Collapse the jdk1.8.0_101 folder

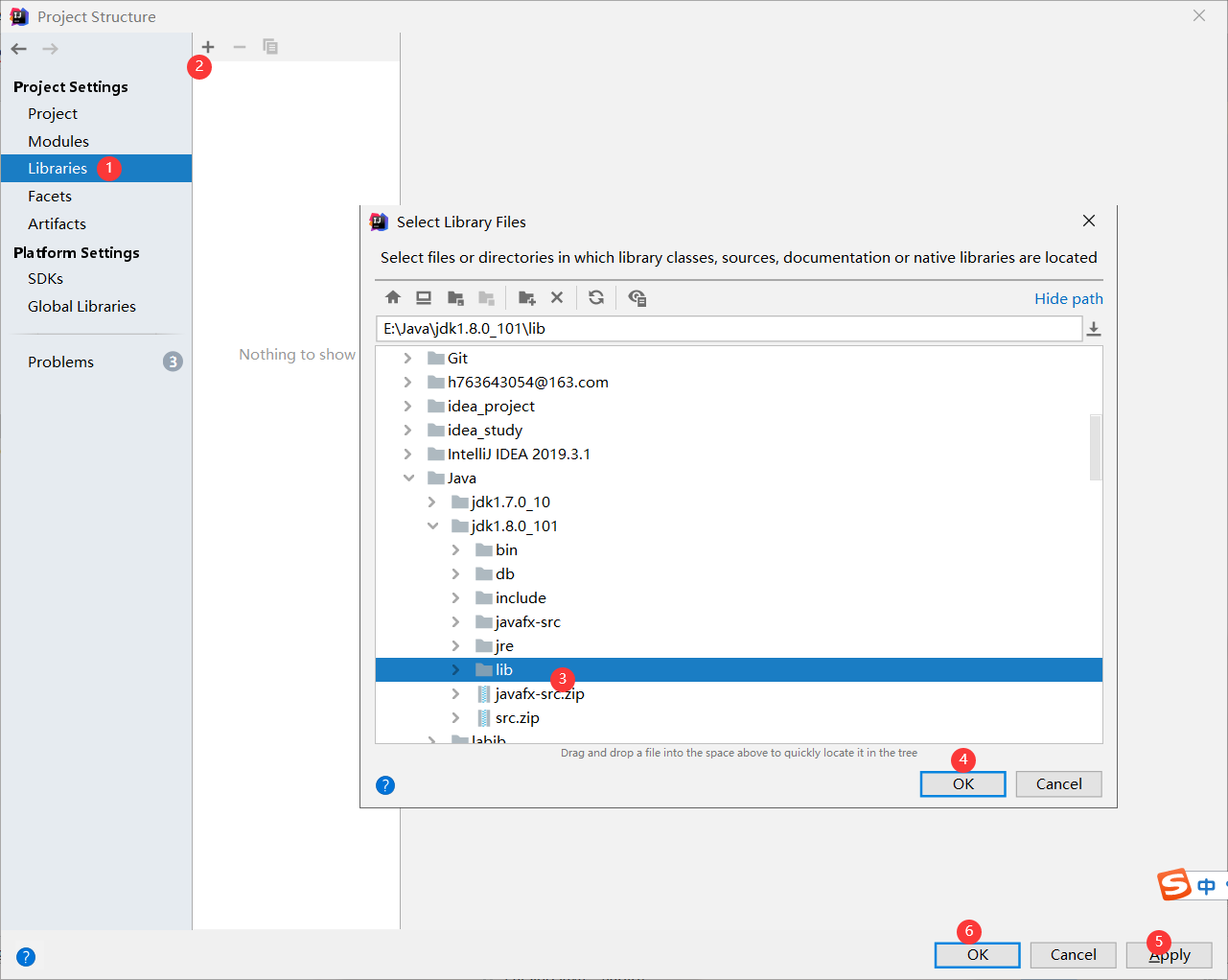pos(432,525)
